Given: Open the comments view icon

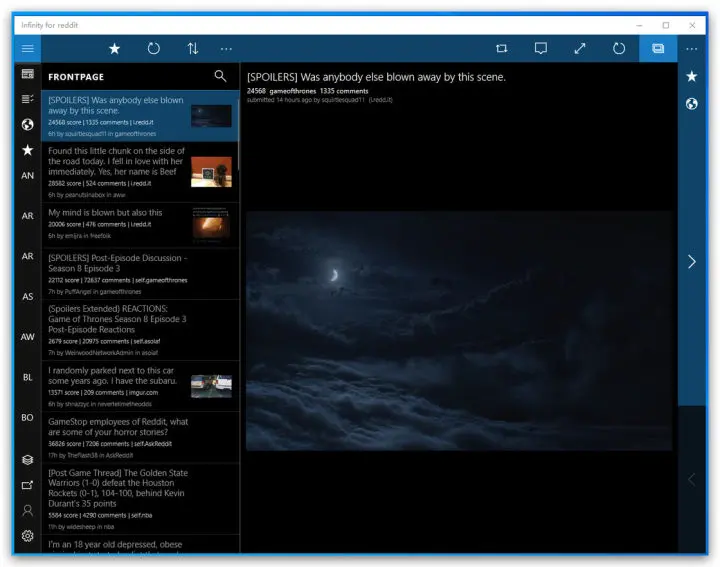Looking at the screenshot, I should tap(541, 49).
